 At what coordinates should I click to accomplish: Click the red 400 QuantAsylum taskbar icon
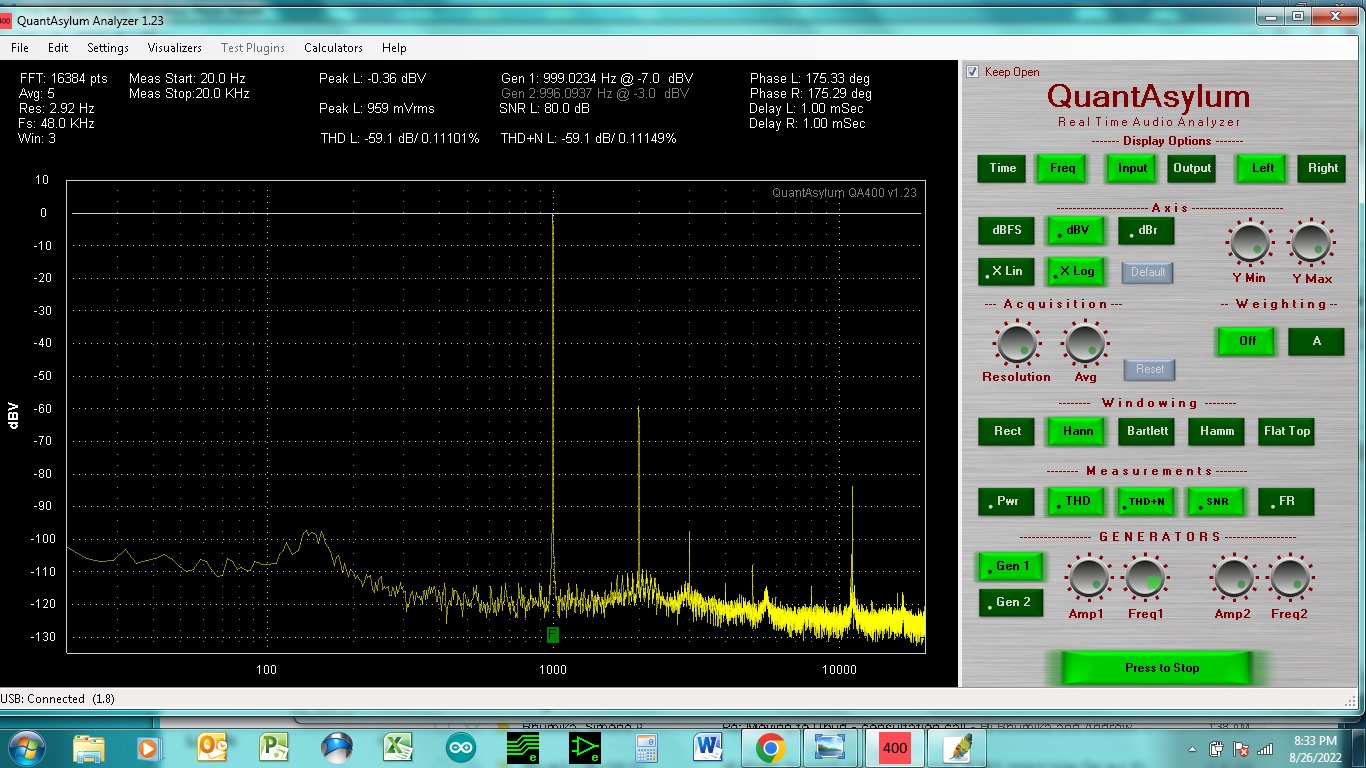(894, 747)
